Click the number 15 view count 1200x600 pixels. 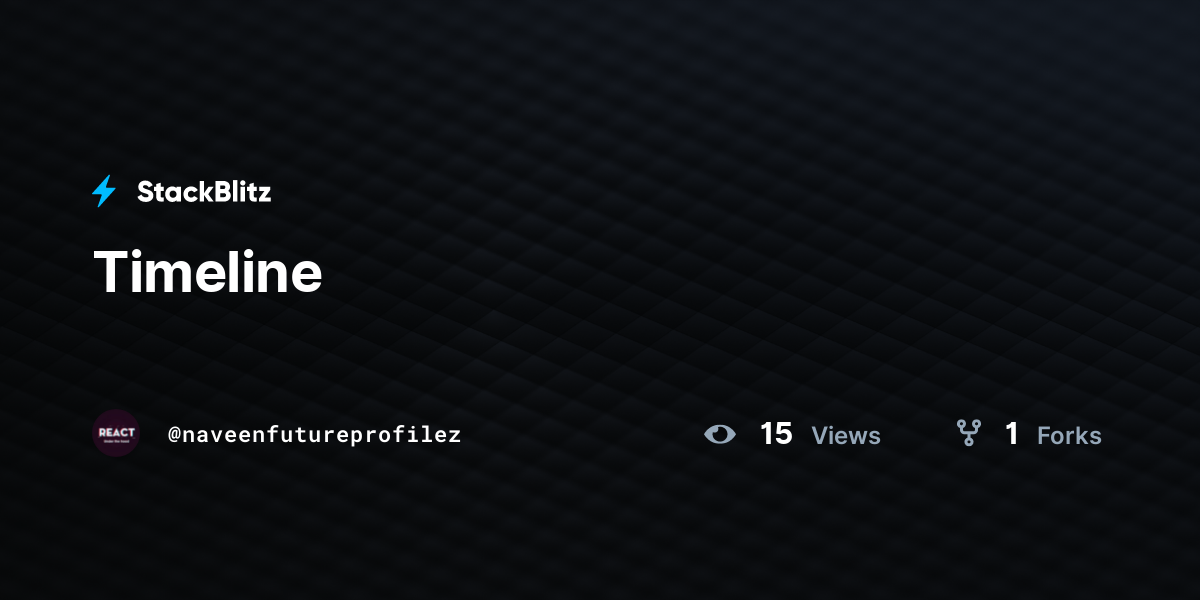tap(776, 434)
